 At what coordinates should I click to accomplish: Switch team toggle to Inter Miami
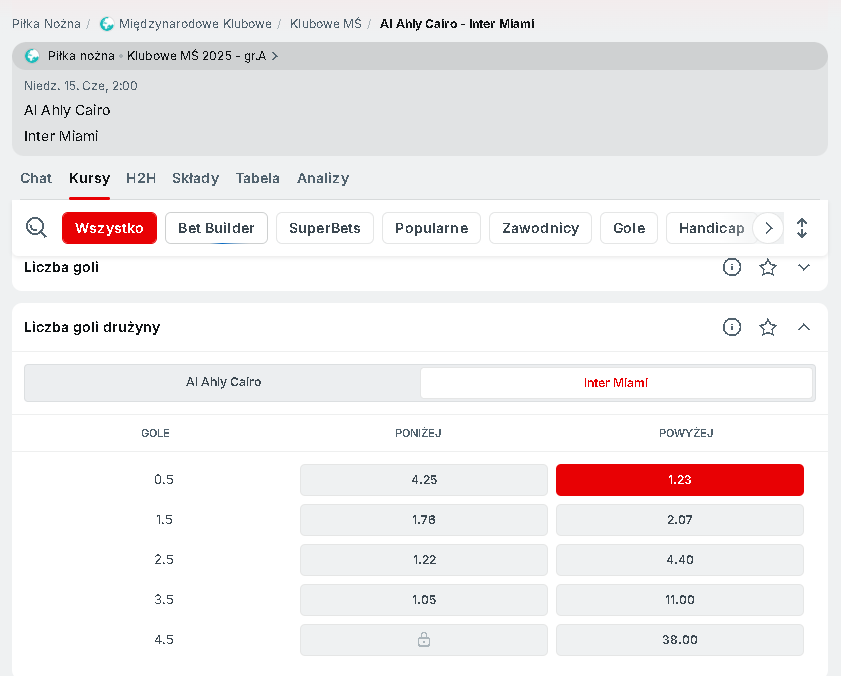616,383
